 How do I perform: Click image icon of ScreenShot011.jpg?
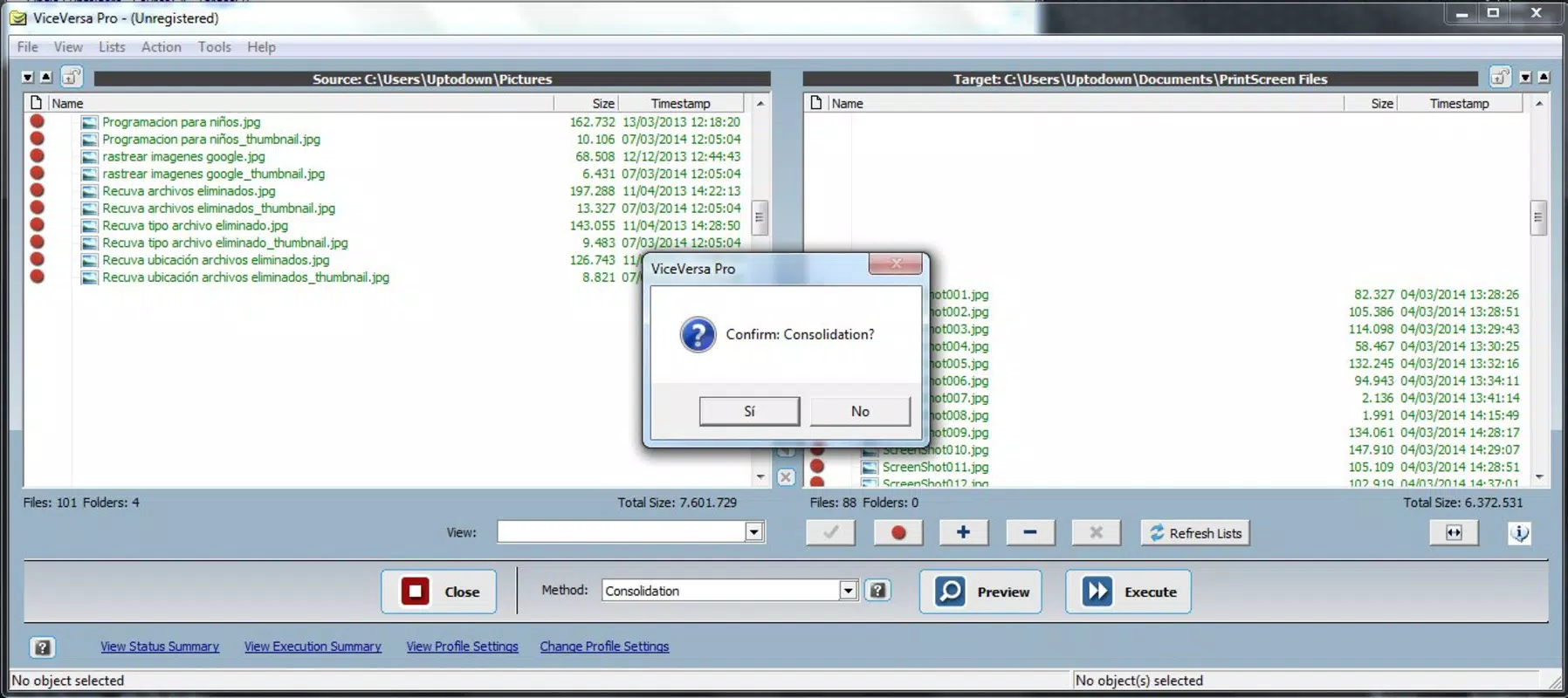[870, 468]
